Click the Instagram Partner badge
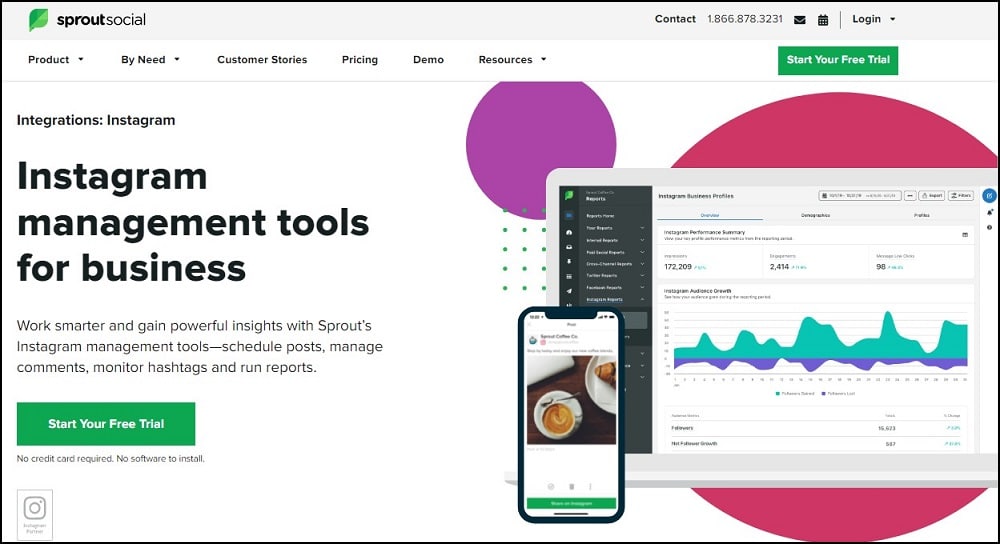 coord(34,515)
